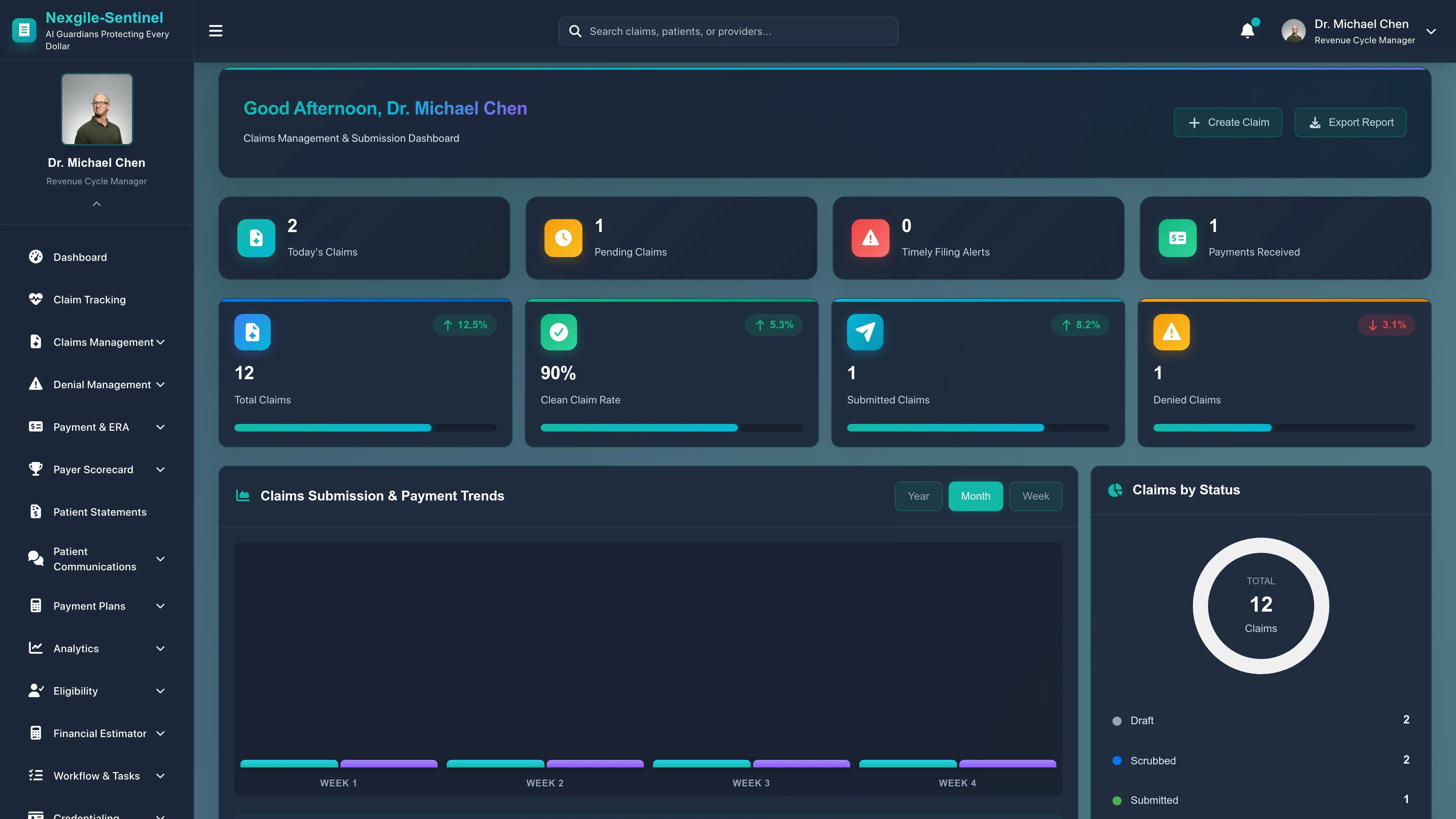The height and width of the screenshot is (819, 1456).
Task: Switch trends view to Year
Action: pos(918,496)
